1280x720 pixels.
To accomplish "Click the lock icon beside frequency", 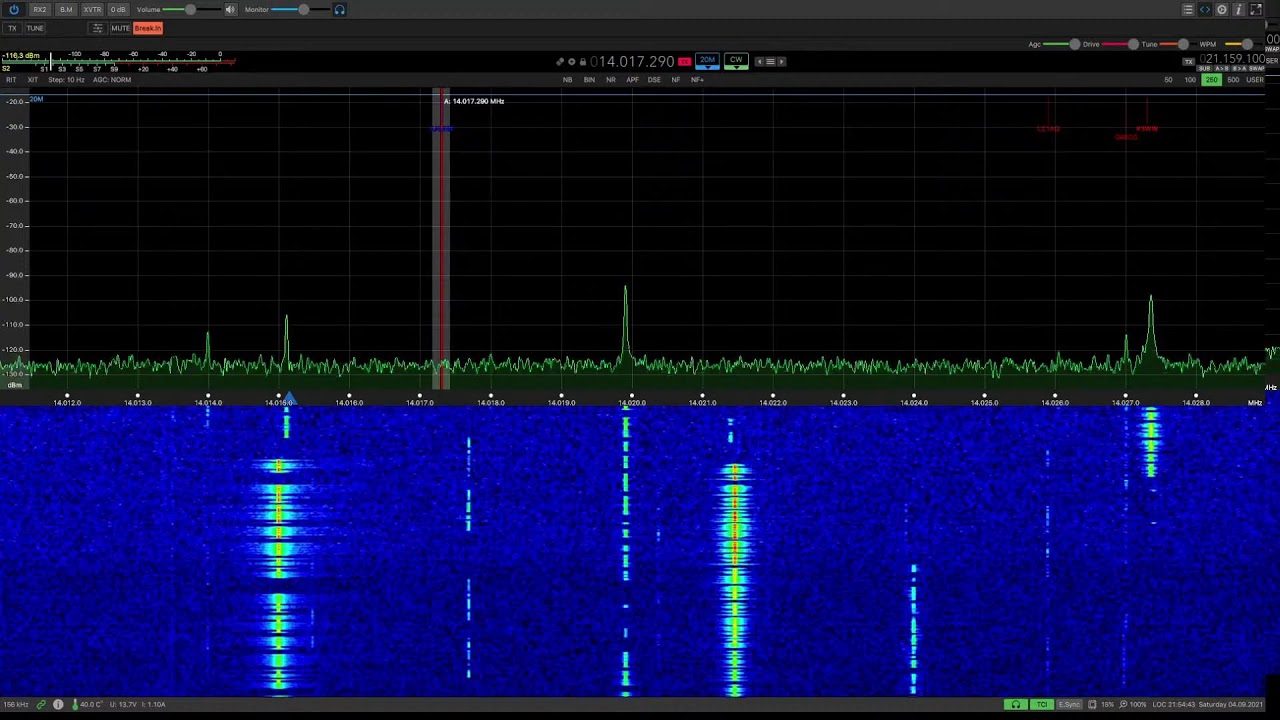I will pos(582,62).
